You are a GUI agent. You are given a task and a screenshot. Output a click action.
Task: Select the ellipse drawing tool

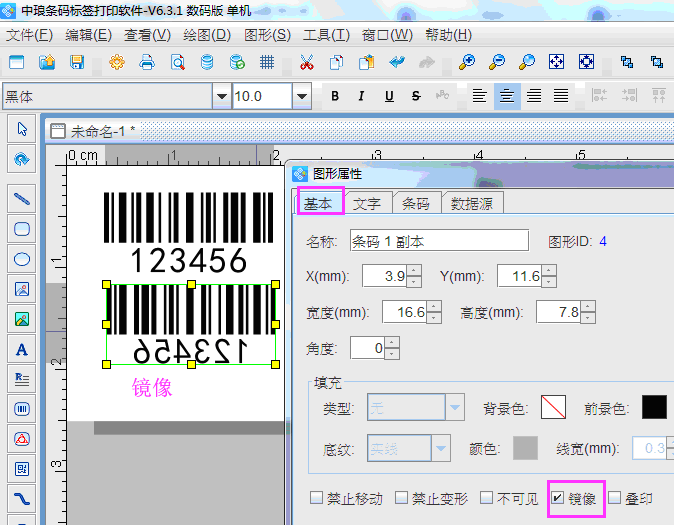pyautogui.click(x=21, y=259)
